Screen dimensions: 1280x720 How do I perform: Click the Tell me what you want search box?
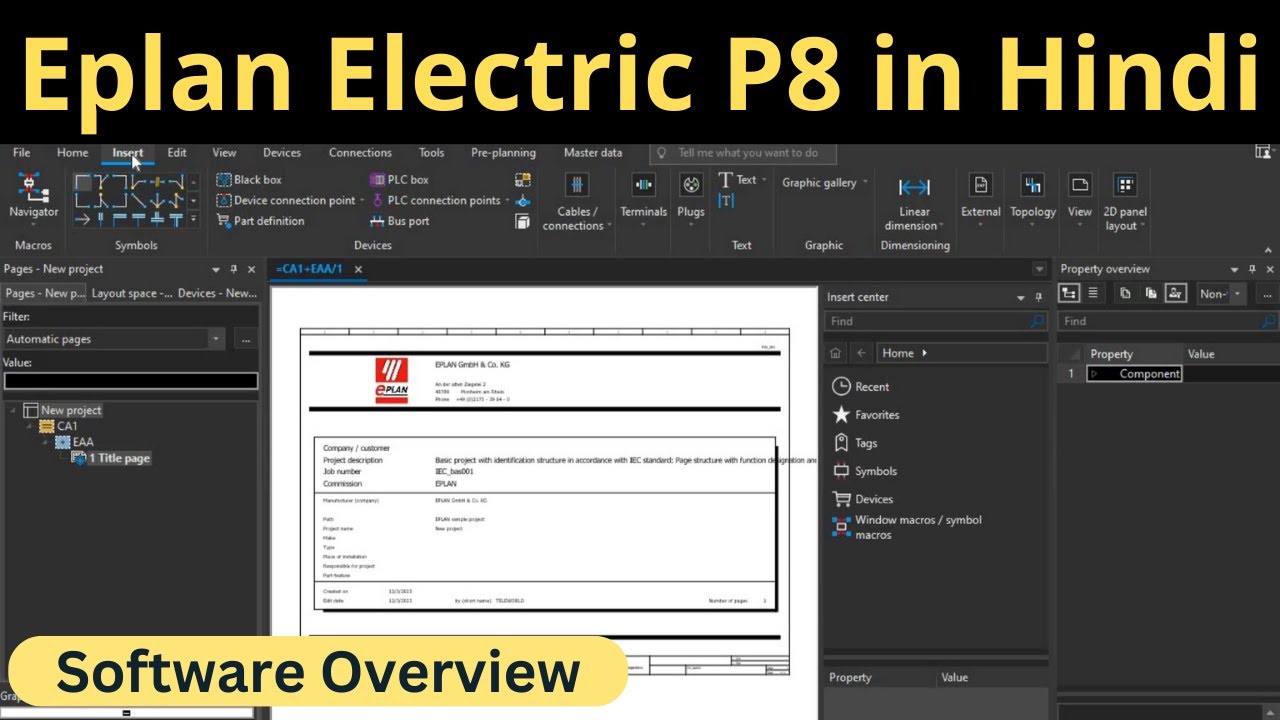pos(743,153)
